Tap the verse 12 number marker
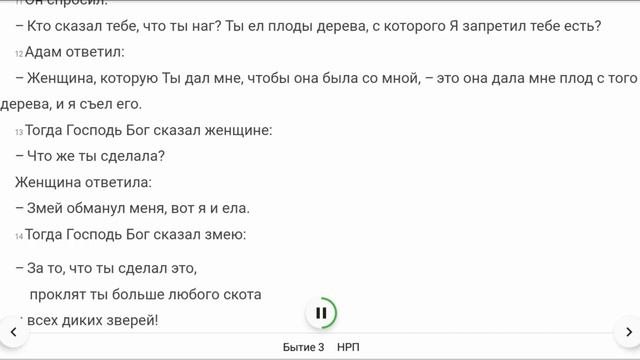 pyautogui.click(x=19, y=54)
